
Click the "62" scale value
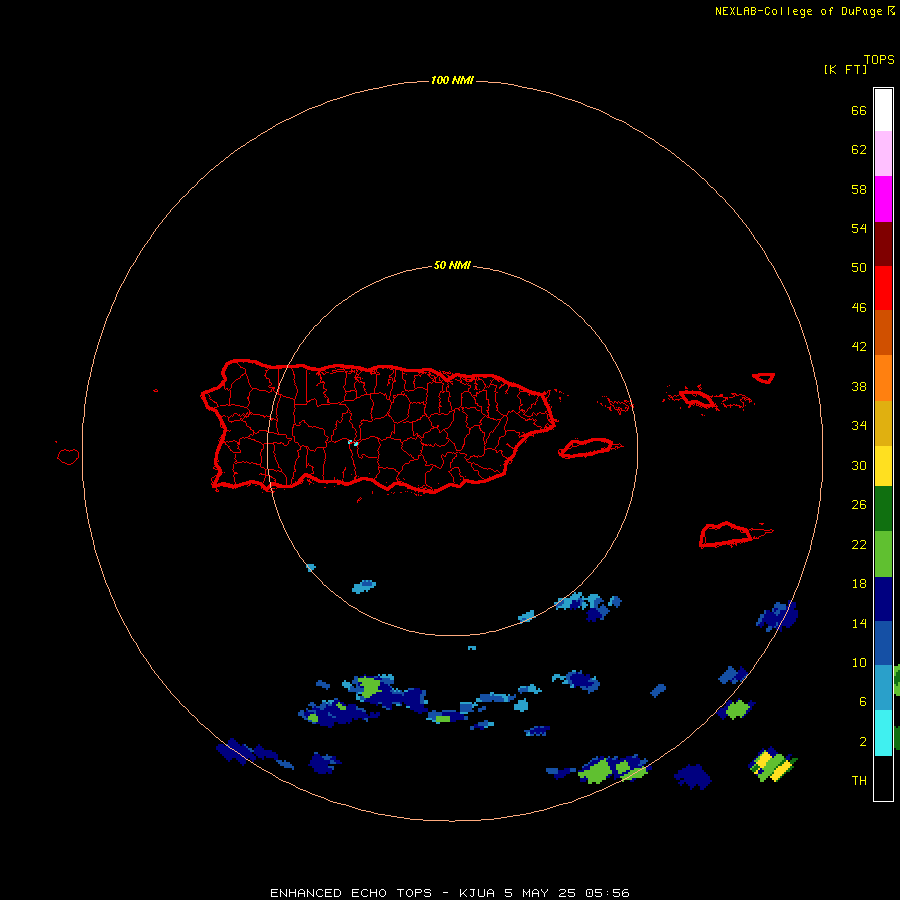(x=859, y=150)
